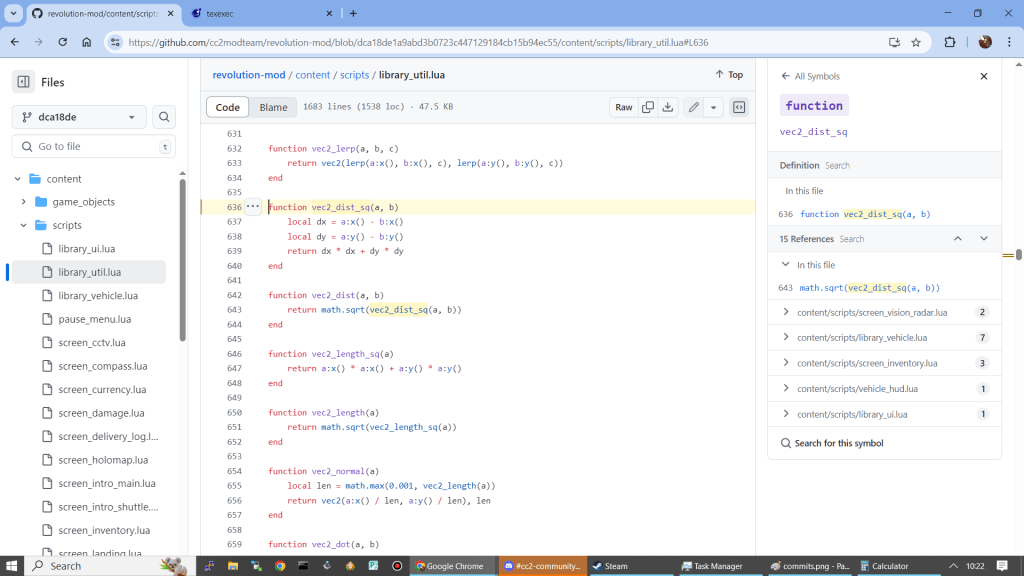Image resolution: width=1024 pixels, height=576 pixels.
Task: Toggle the symbols panel button
Action: 739,107
